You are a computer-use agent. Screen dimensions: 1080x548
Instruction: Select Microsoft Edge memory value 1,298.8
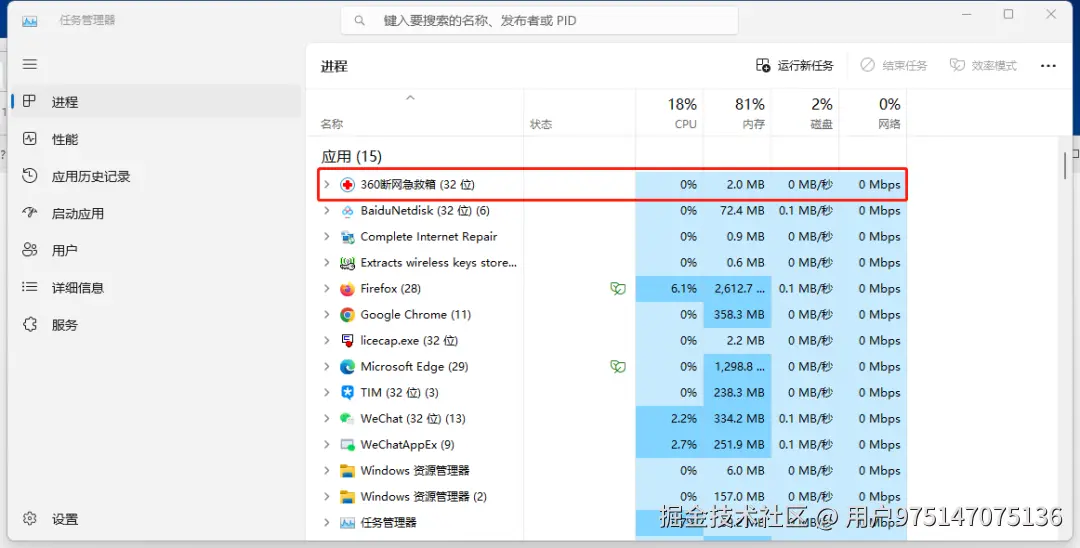pyautogui.click(x=739, y=367)
